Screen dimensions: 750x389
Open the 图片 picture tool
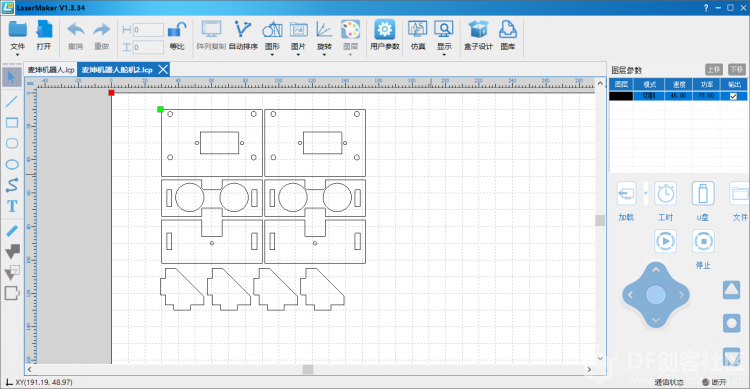pos(298,30)
